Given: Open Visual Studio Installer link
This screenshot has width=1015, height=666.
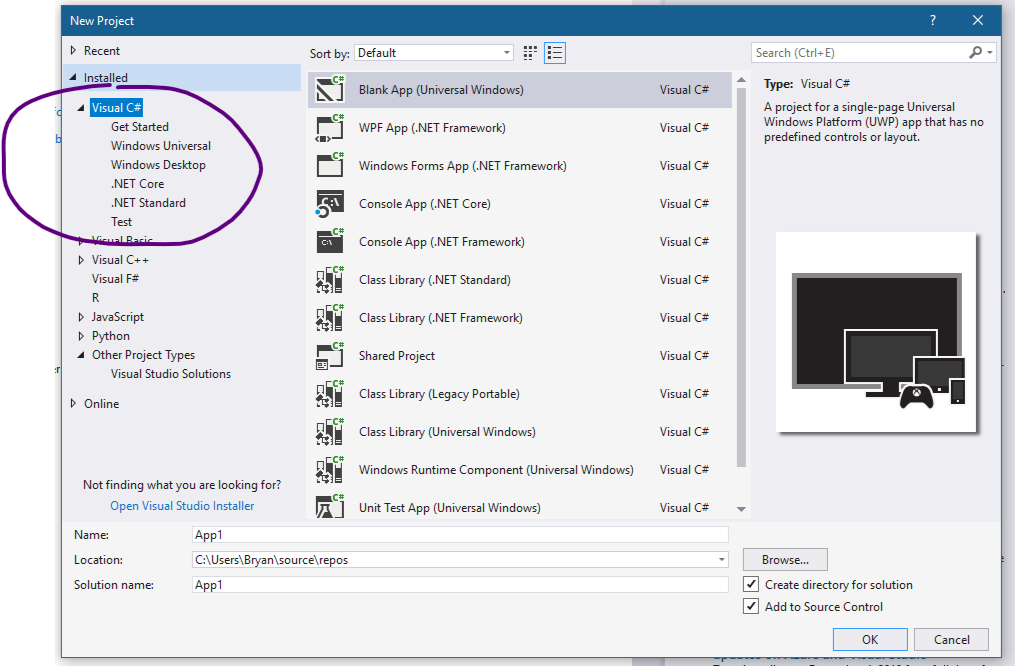Looking at the screenshot, I should coord(181,505).
